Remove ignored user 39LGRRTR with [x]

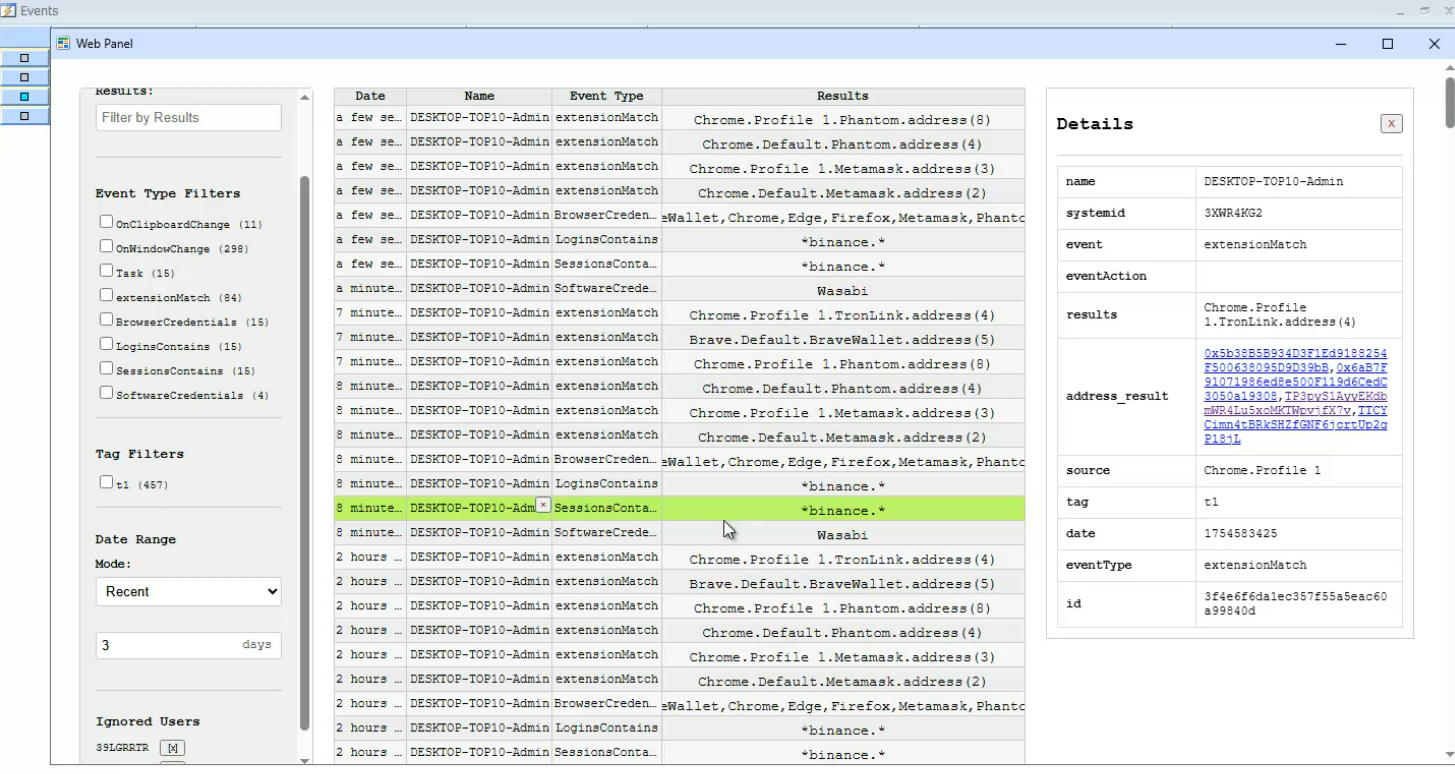(x=172, y=748)
